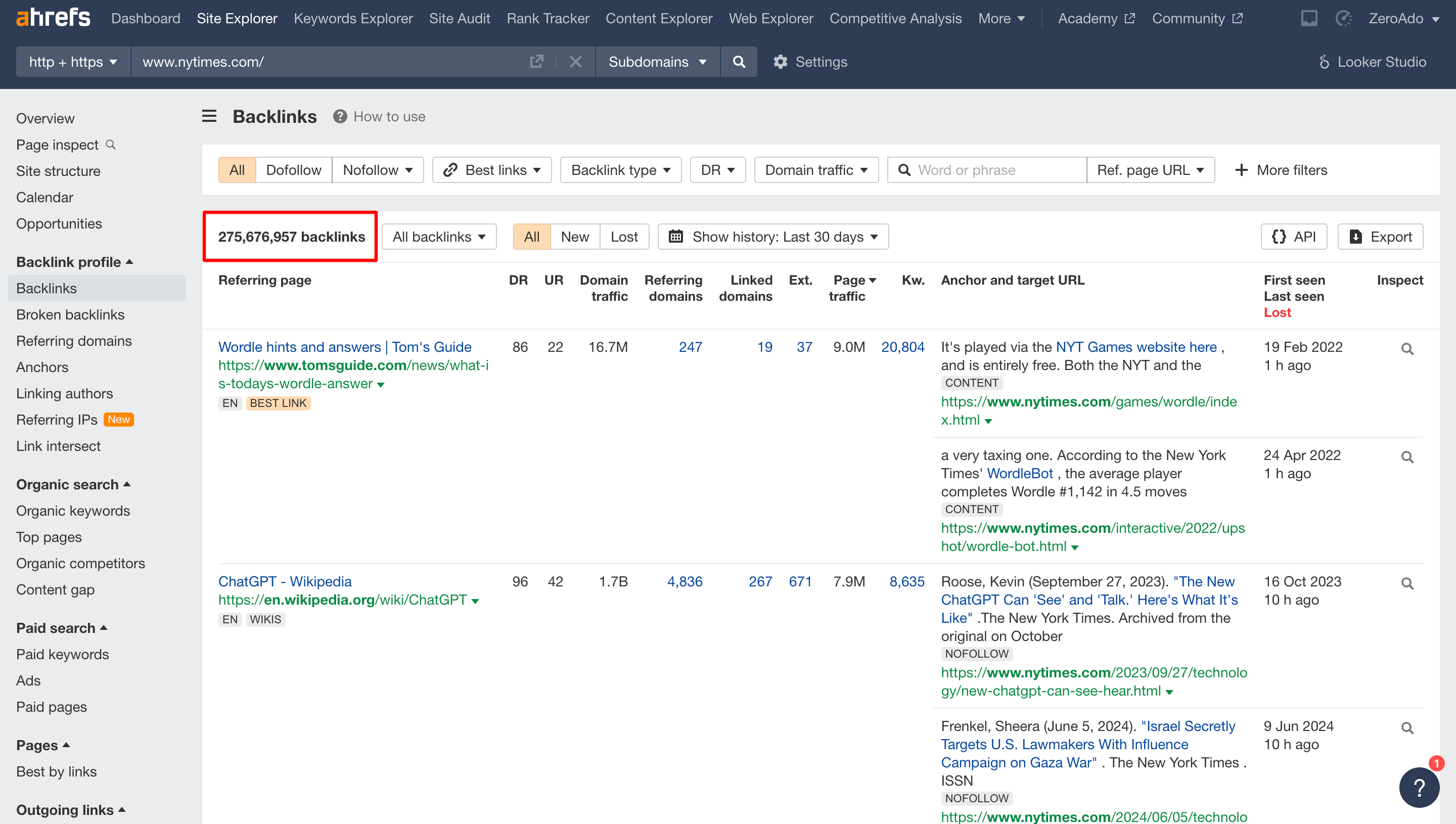1456x824 pixels.
Task: Inspect the WordleBot backlink row
Action: 1407,457
